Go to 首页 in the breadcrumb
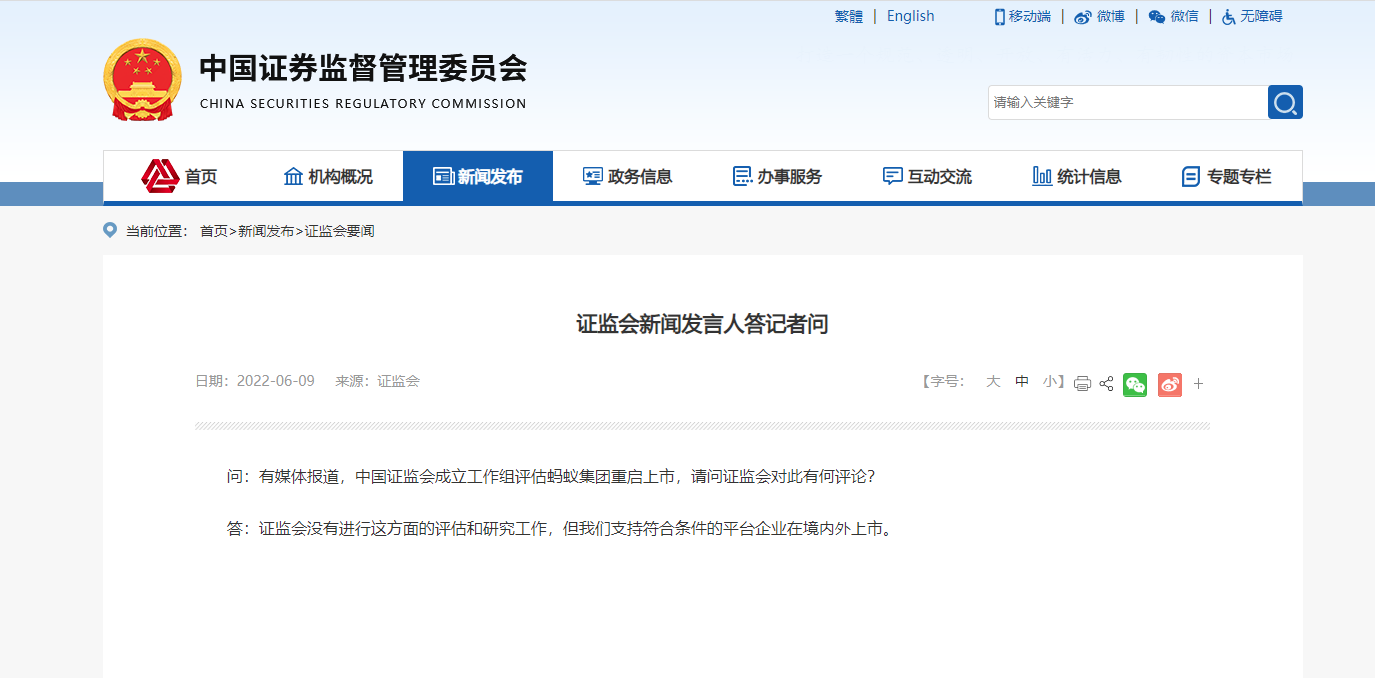Viewport: 1375px width, 678px height. pos(214,231)
